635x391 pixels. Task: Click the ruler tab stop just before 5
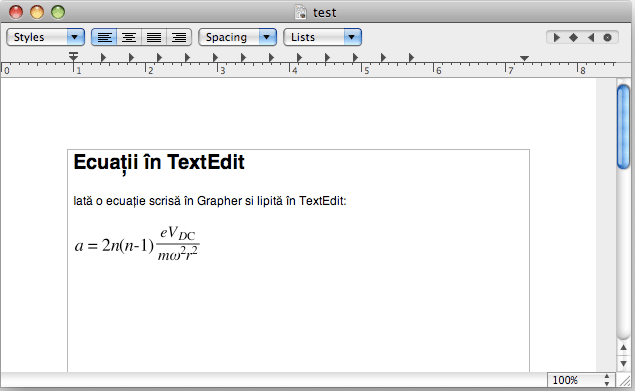(355, 58)
